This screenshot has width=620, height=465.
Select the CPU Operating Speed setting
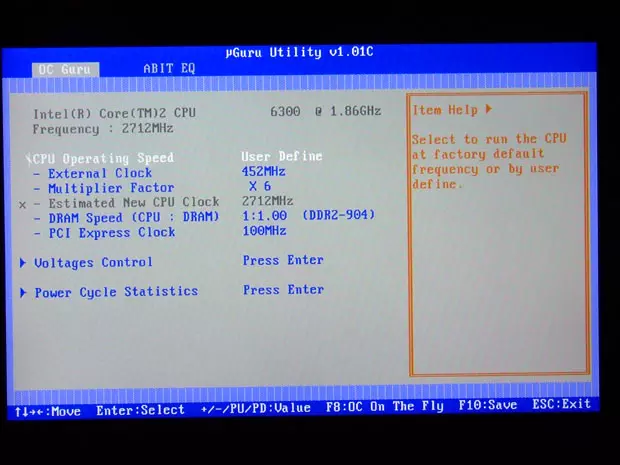pyautogui.click(x=104, y=158)
